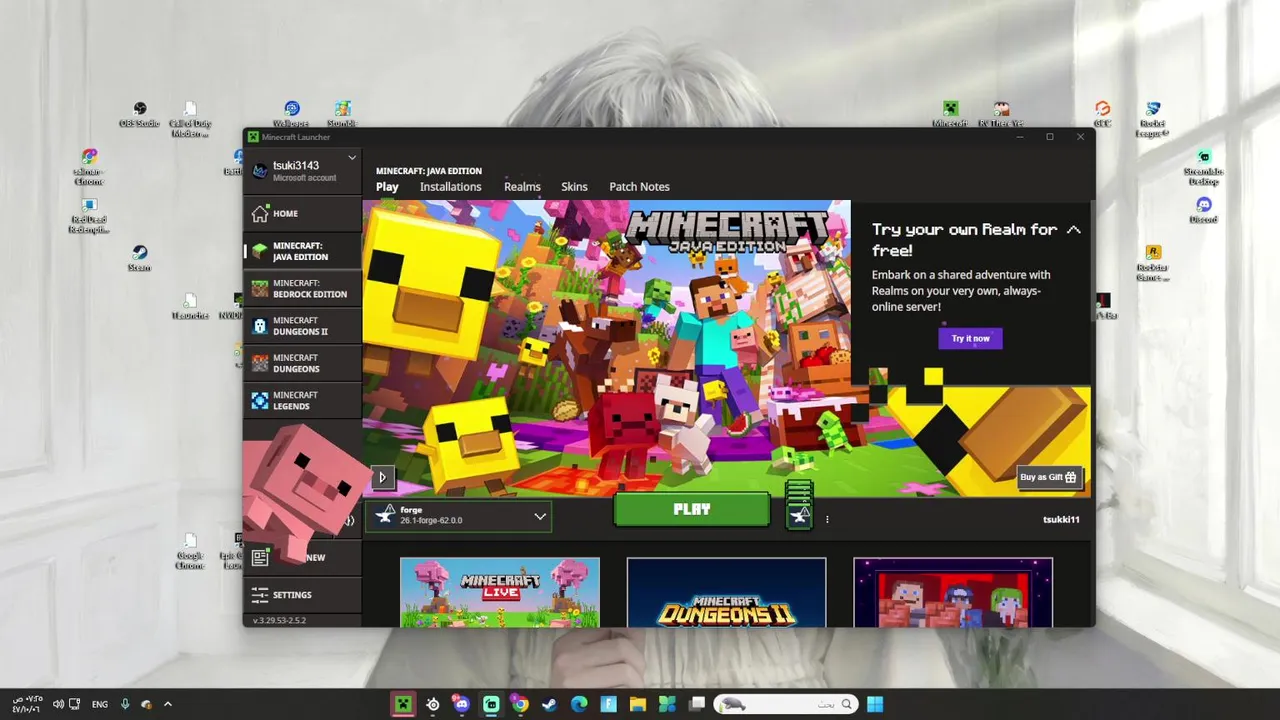
Task: Open Call of Duty Modern desktop shortcut
Action: click(190, 119)
